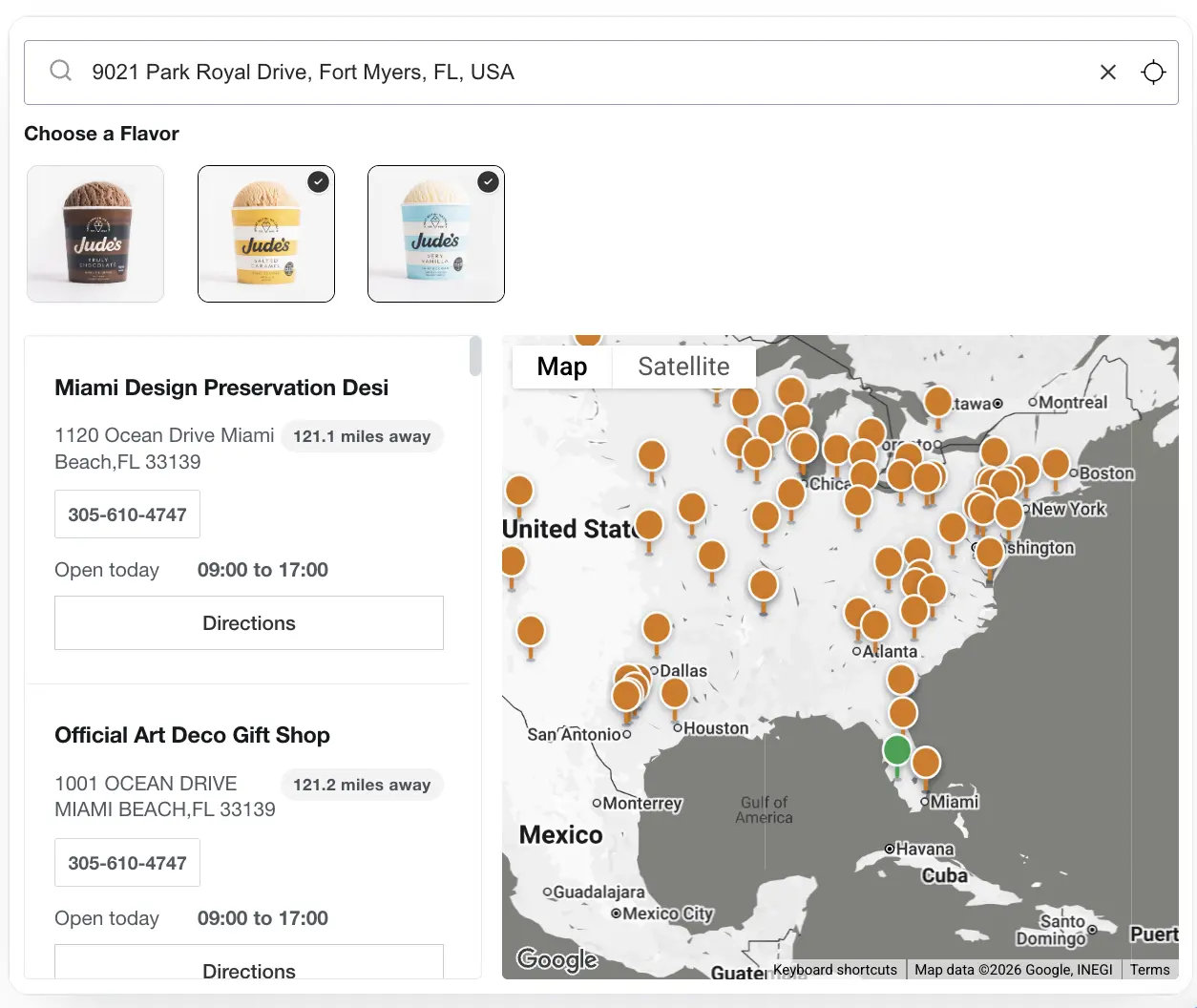Image resolution: width=1197 pixels, height=1008 pixels.
Task: Get directions to Official Art Deco Gift Shop
Action: [249, 962]
